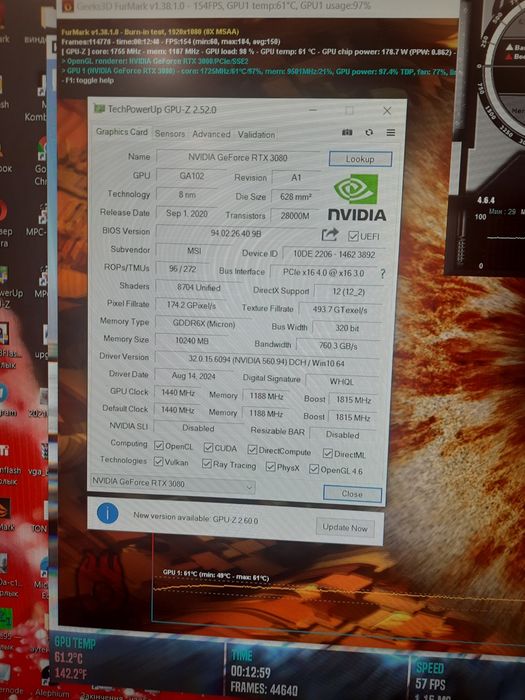Toggle the DirectCompute checkbox

click(x=252, y=450)
